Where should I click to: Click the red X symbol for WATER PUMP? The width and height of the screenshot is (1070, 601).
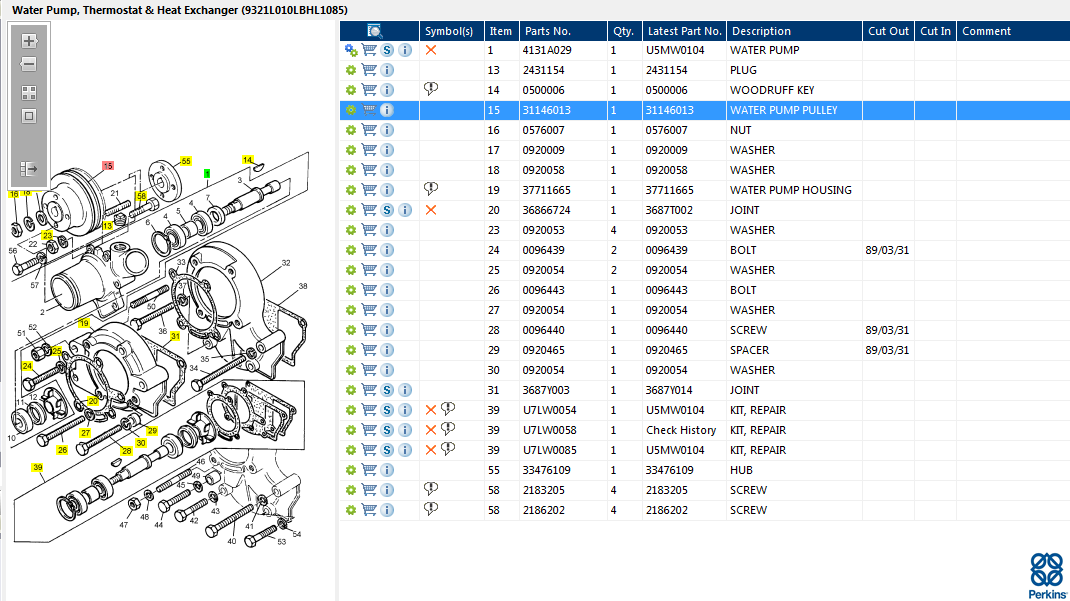[431, 50]
